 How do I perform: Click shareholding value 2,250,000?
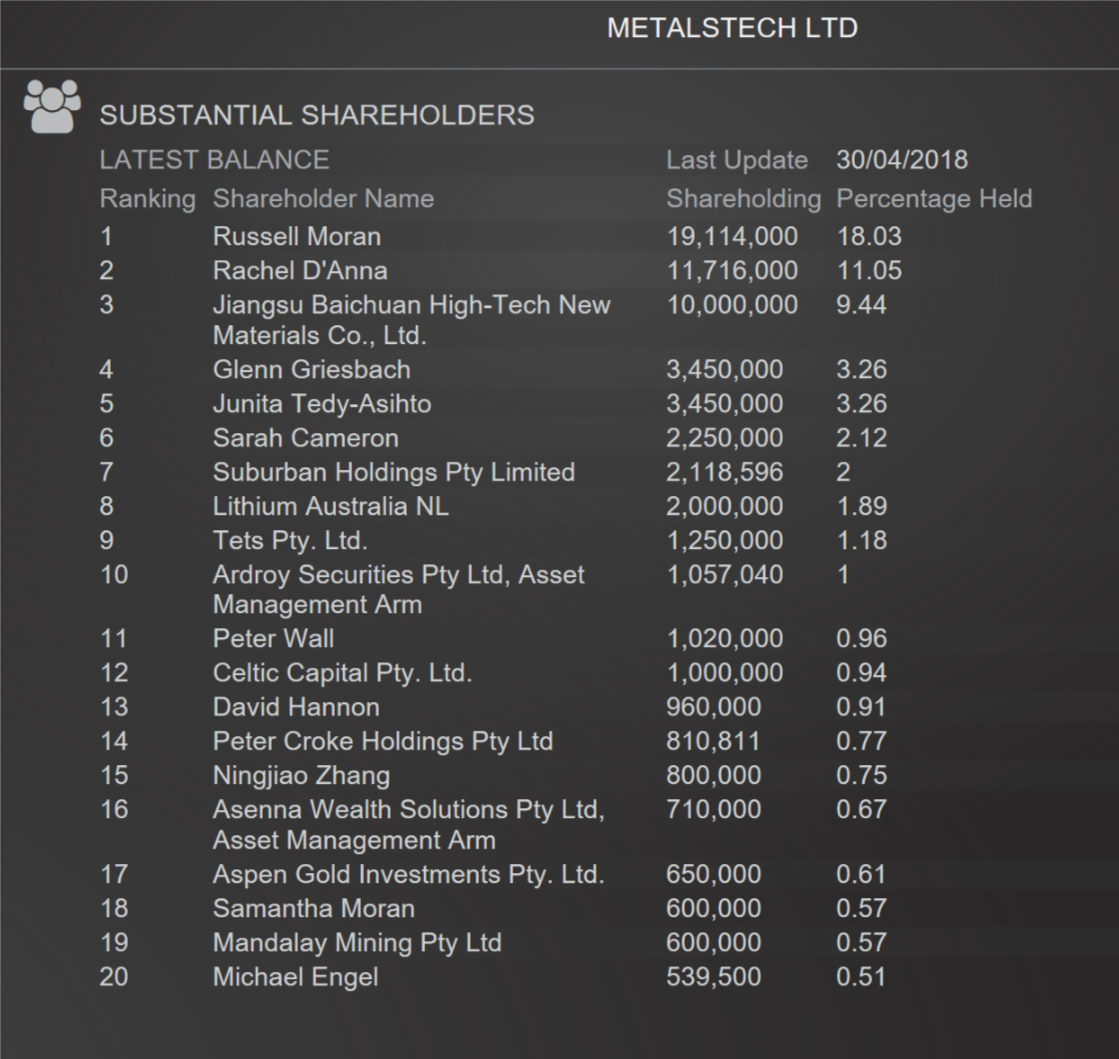[x=724, y=439]
